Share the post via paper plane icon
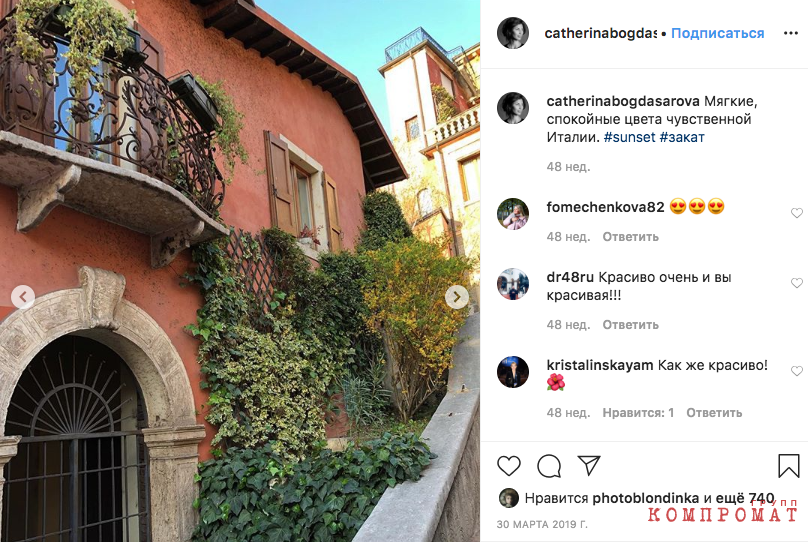Viewport: 808px width, 542px height. click(x=589, y=465)
